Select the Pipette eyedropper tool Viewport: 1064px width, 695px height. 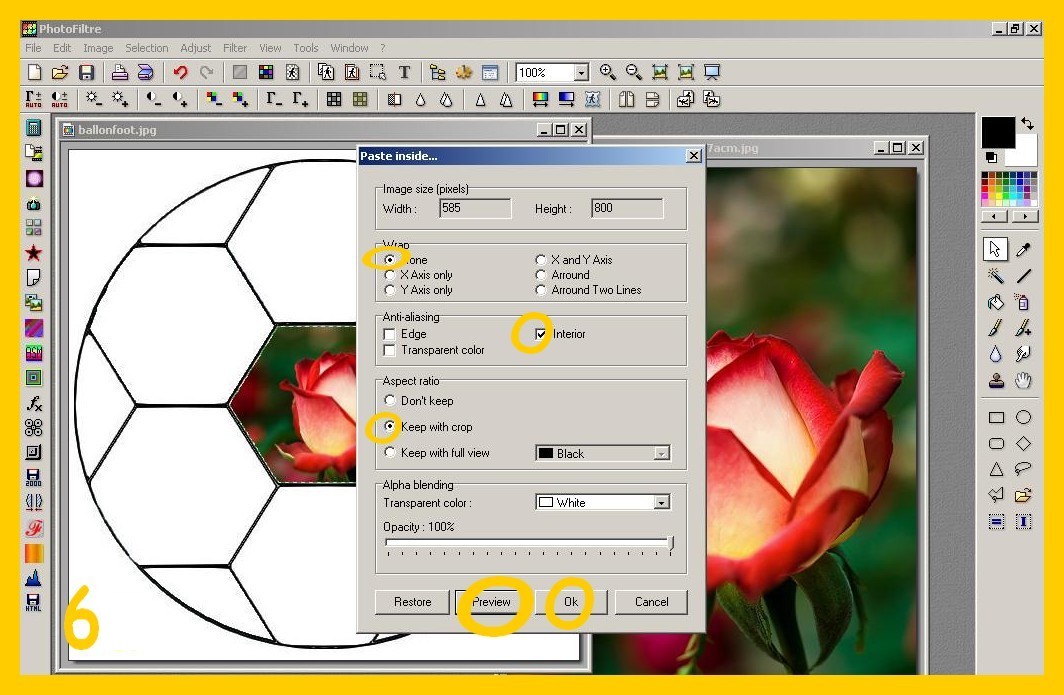[1023, 249]
